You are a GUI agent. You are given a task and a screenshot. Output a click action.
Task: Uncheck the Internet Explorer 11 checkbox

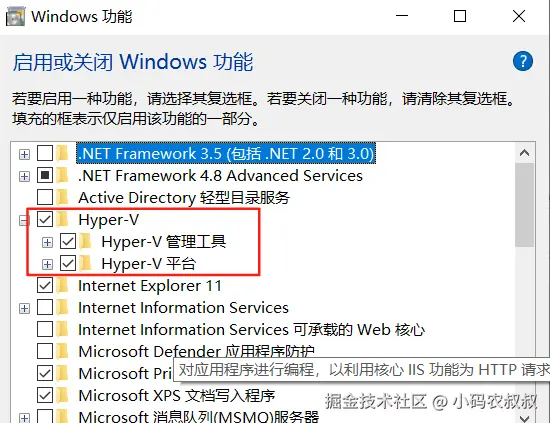[x=45, y=286]
